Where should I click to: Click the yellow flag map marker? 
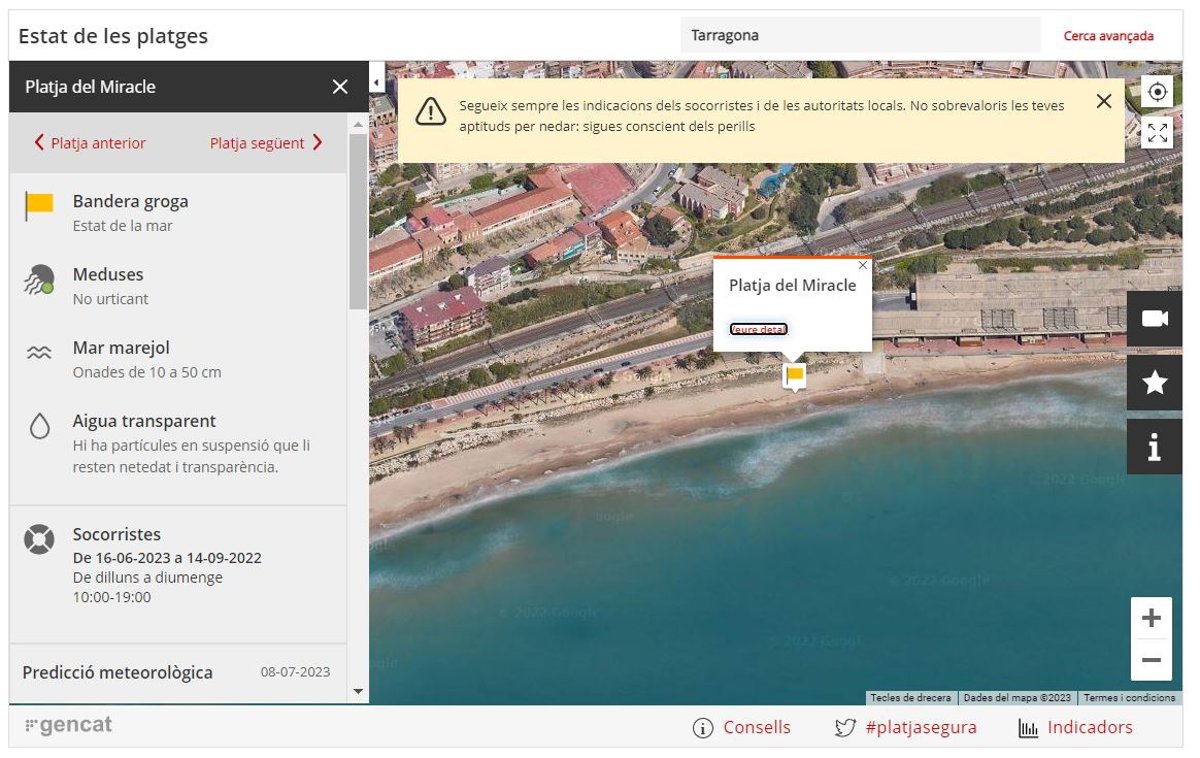[x=795, y=376]
